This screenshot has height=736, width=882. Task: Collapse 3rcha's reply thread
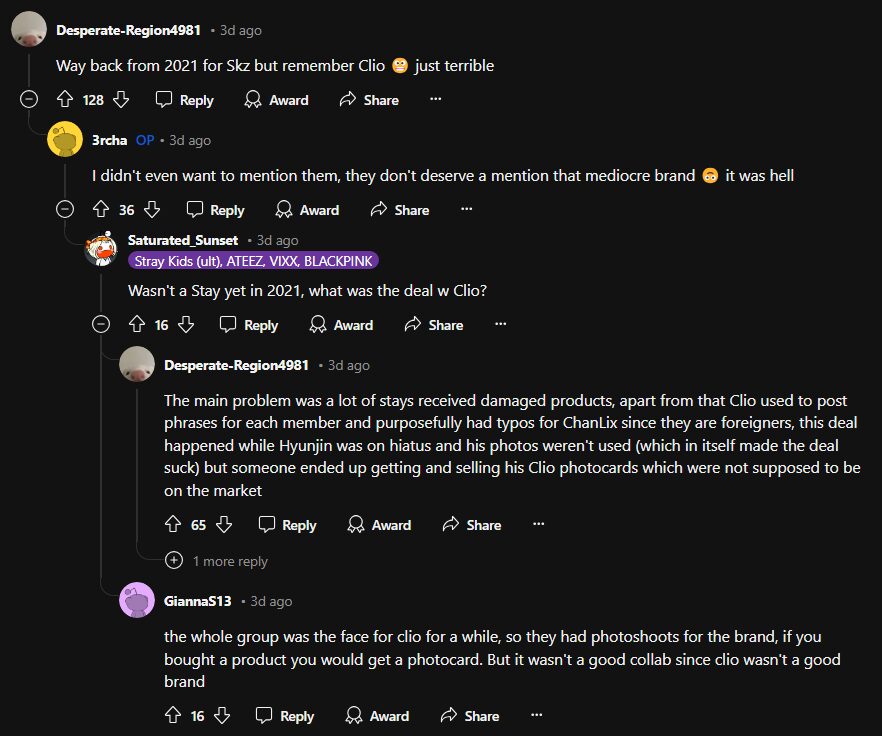(65, 210)
